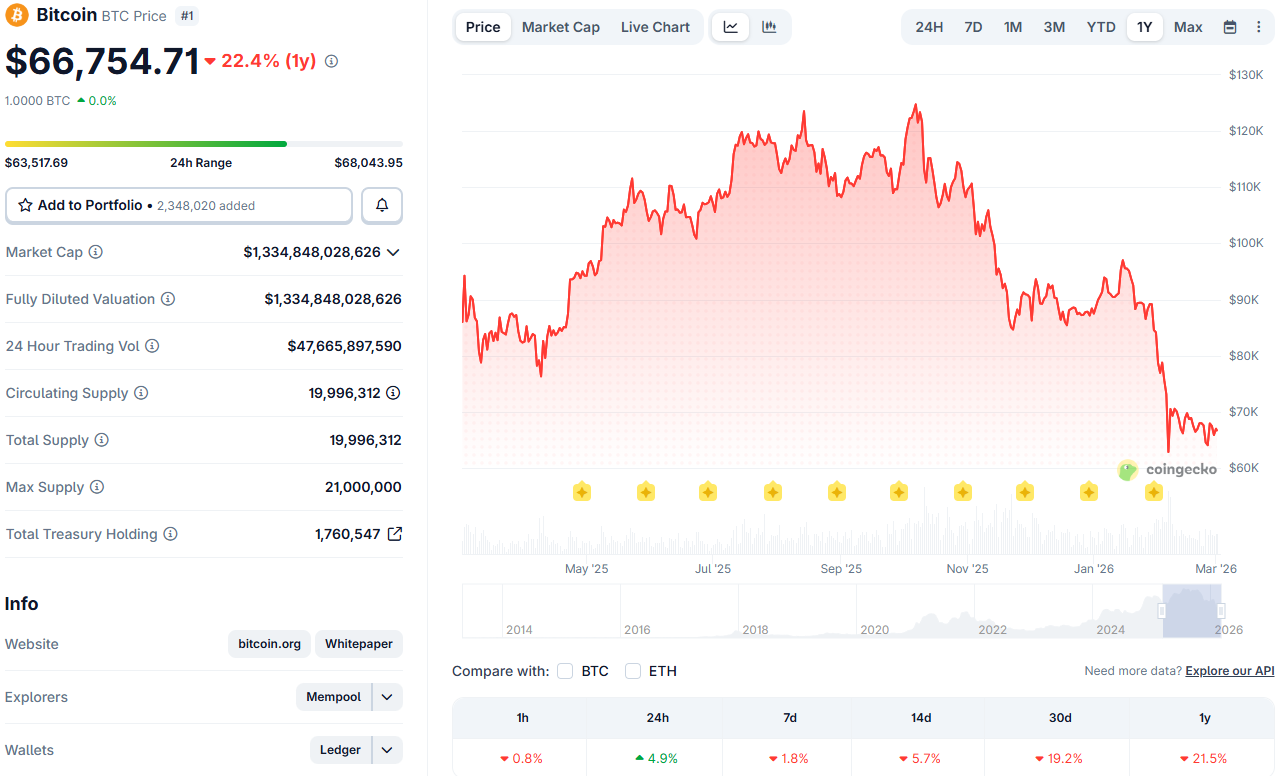Open the chart's three-dot options menu
Viewport: 1279px width, 776px height.
[x=1258, y=27]
